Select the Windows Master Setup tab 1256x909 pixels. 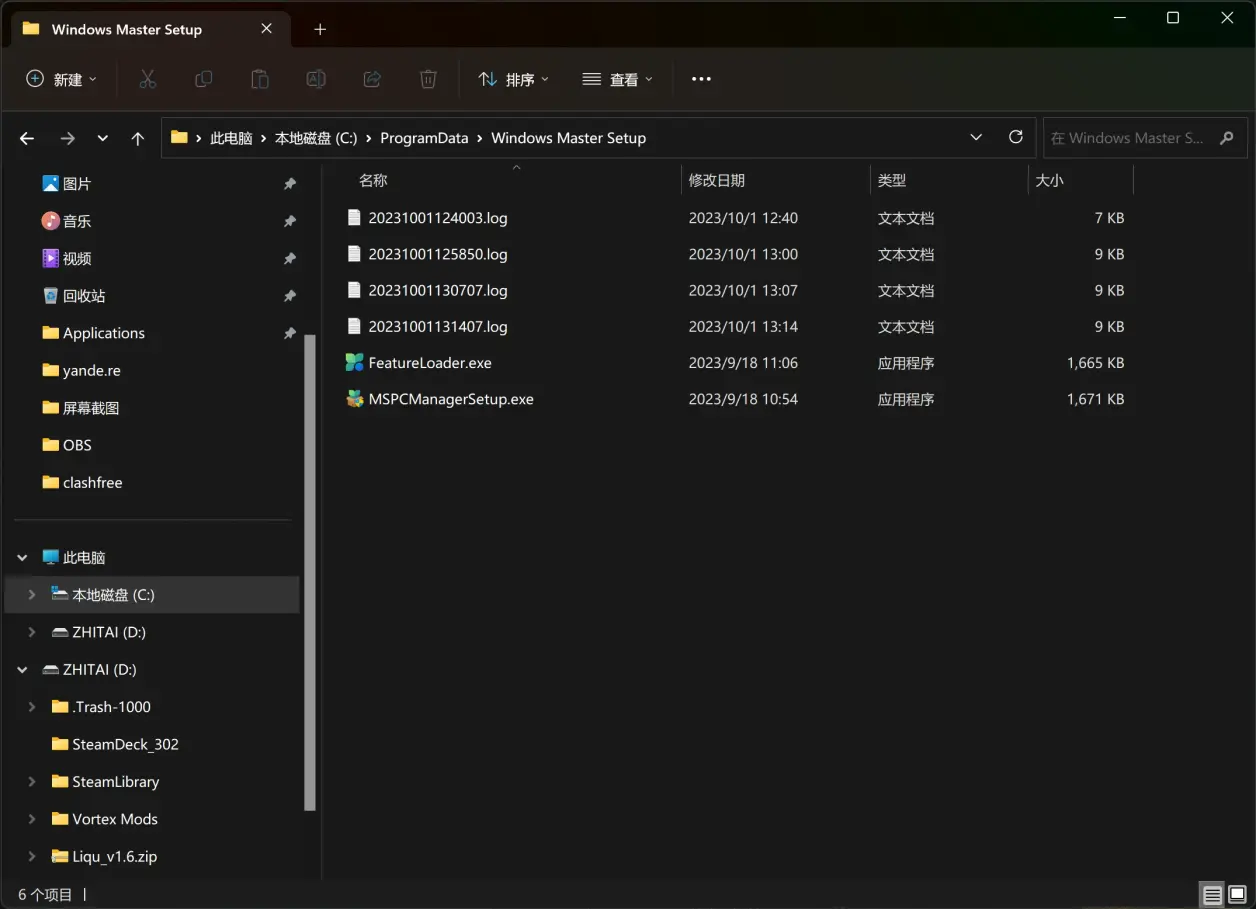click(150, 29)
